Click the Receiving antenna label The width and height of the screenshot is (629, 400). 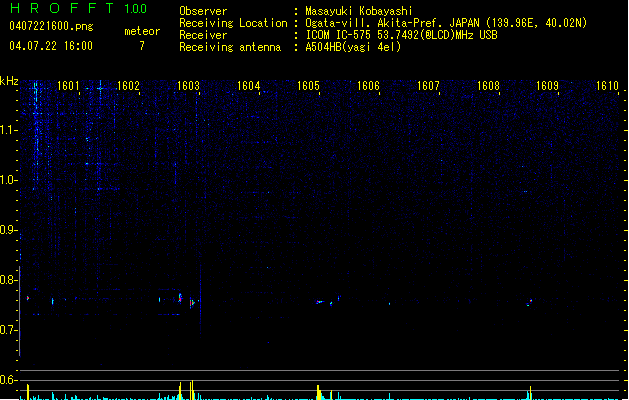click(x=230, y=47)
